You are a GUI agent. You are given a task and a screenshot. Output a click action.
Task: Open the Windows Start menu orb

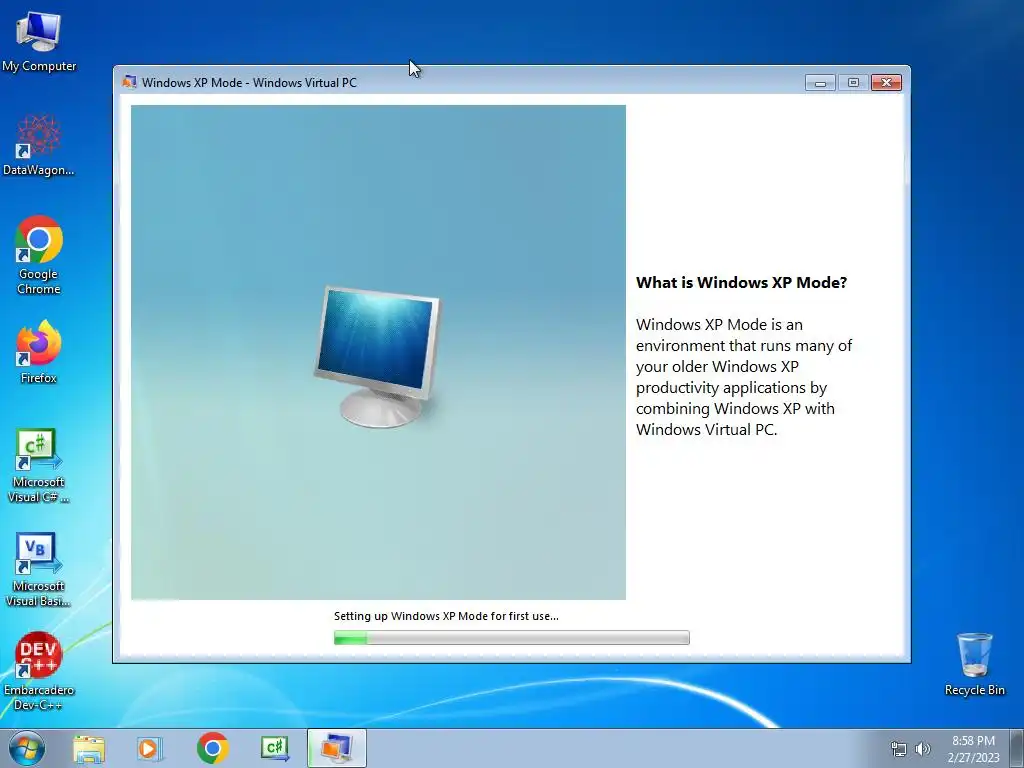27,748
